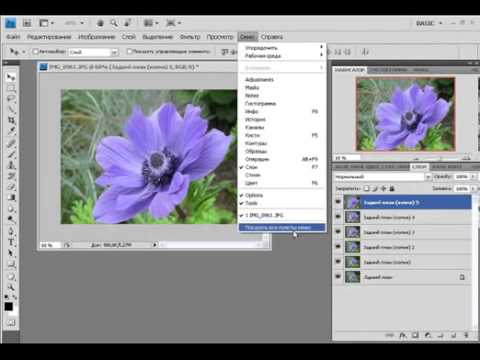The width and height of the screenshot is (480, 360).
Task: Click the Lock all padlock icon
Action: [392, 189]
